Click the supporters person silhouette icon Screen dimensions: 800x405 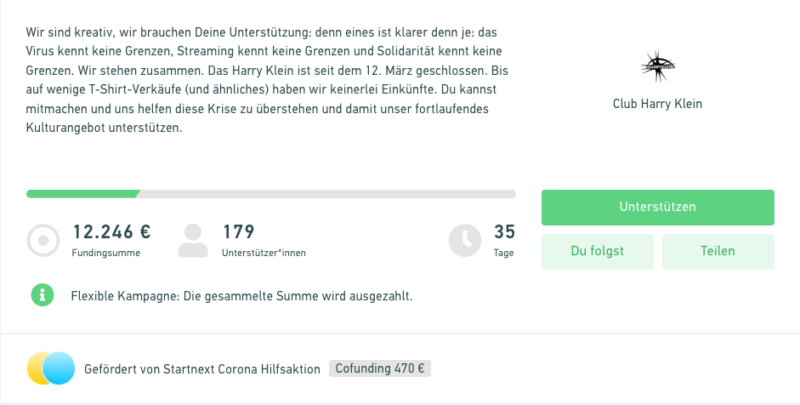point(193,241)
